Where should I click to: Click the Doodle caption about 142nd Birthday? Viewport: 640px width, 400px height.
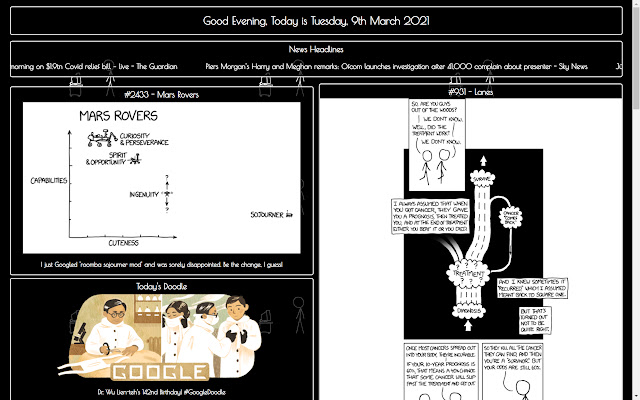click(162, 392)
